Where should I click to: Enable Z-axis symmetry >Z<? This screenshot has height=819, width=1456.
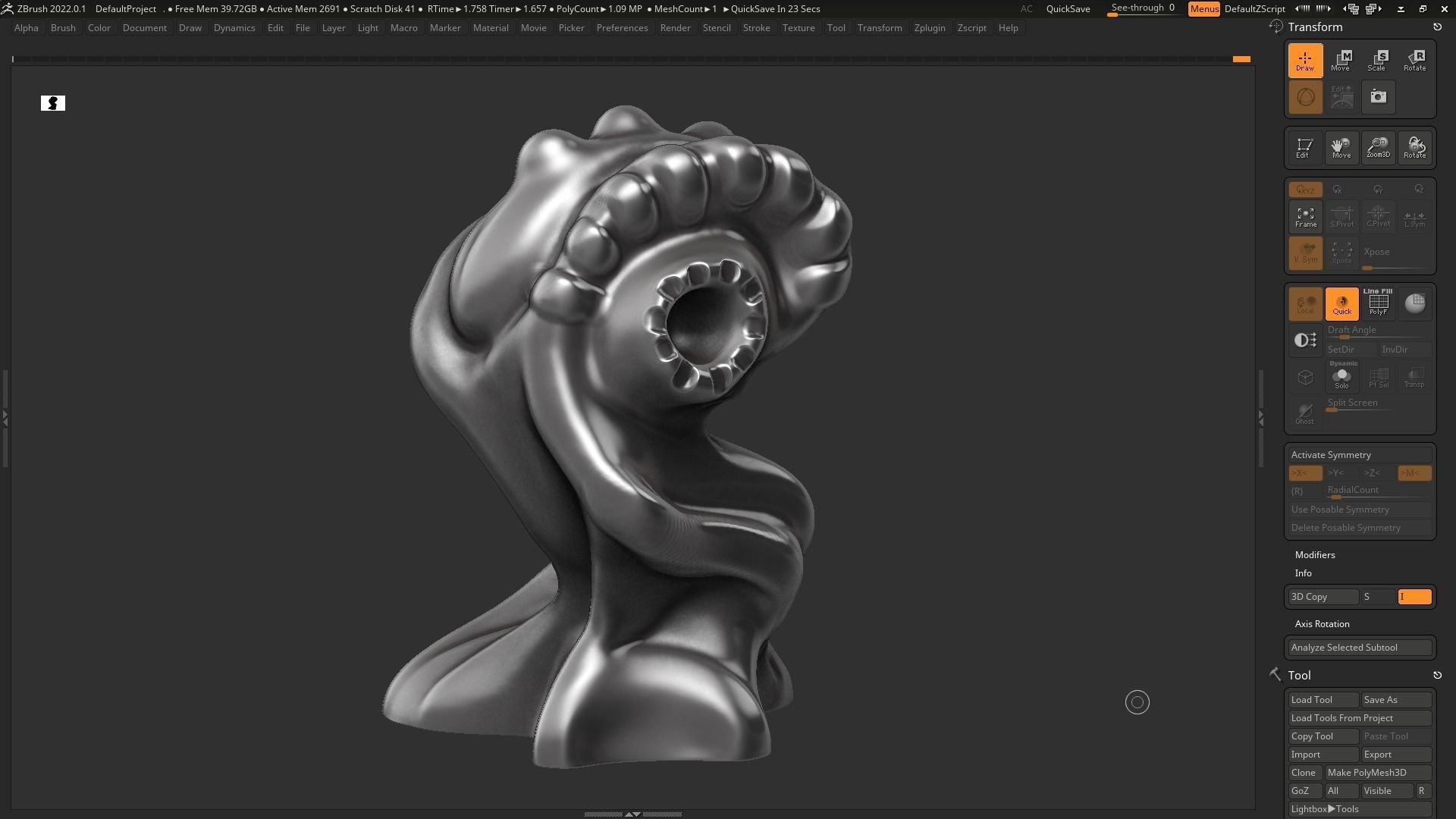click(x=1378, y=473)
